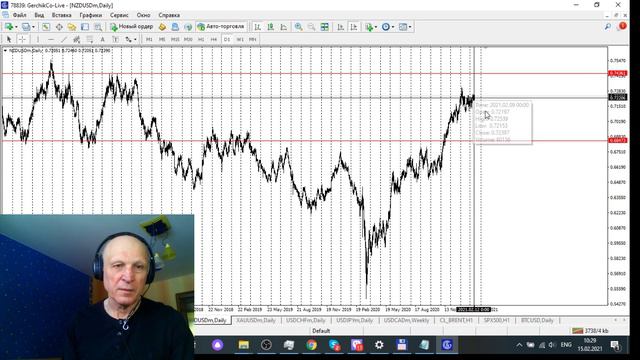
Task: Switch chart to M5 timeframe
Action: [x=162, y=39]
